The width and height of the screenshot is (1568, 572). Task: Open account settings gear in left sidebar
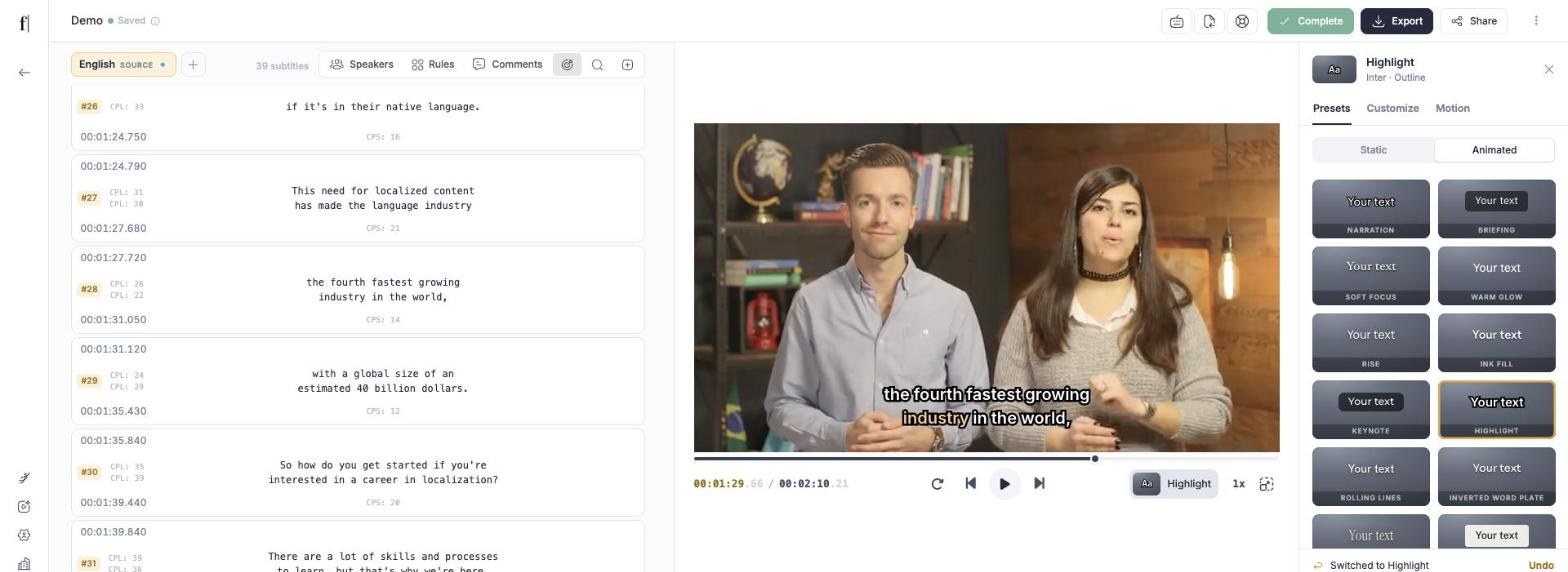24,536
